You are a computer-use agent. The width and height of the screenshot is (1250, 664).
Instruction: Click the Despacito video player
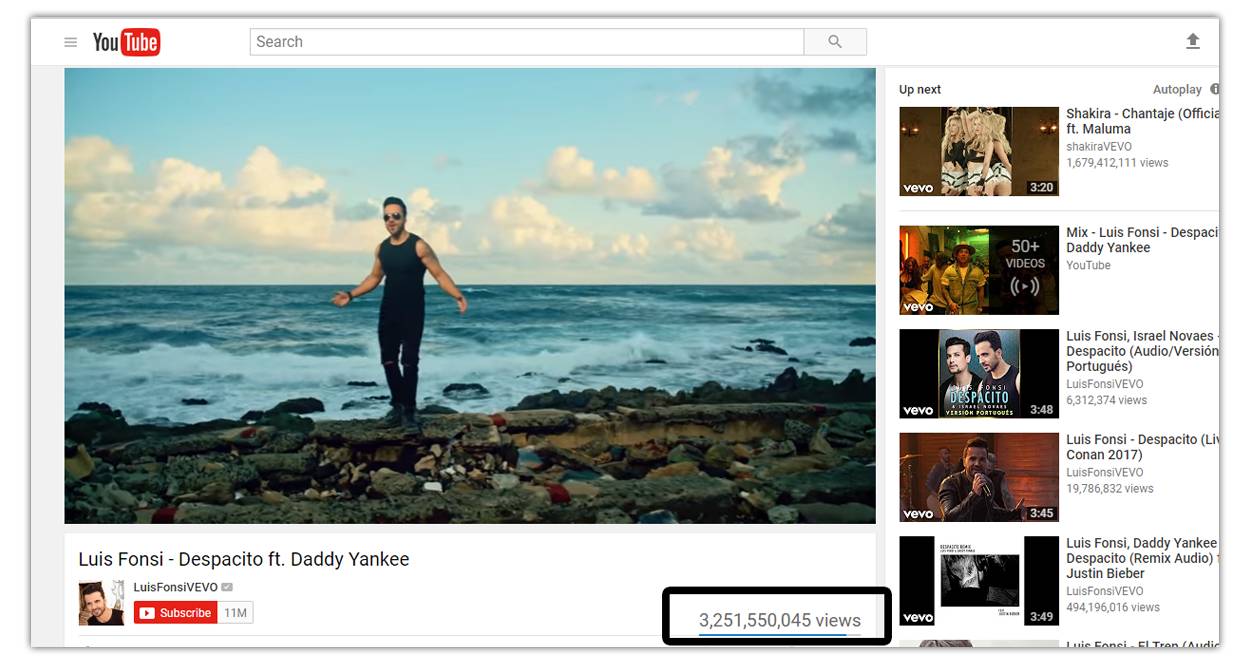pos(470,296)
